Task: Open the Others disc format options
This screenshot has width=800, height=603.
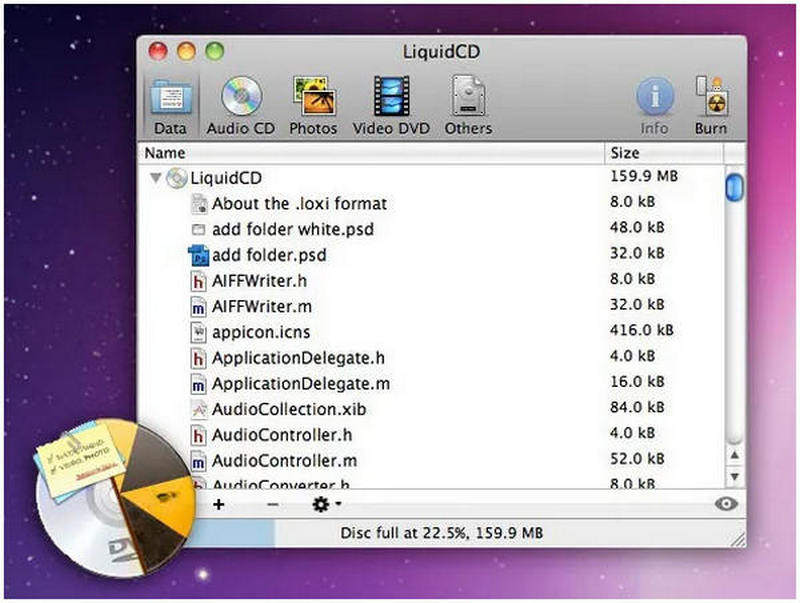Action: (467, 100)
